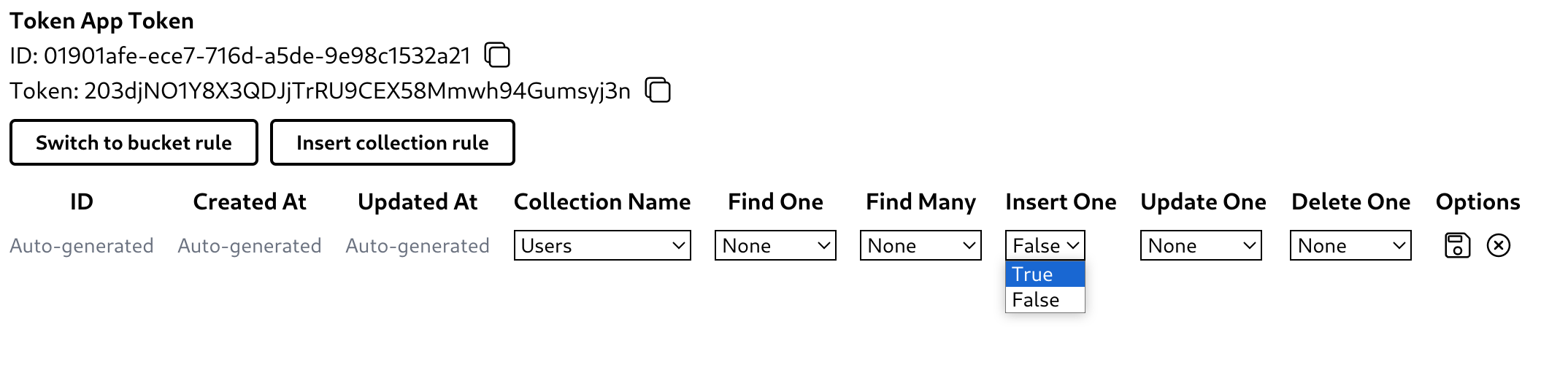This screenshot has height=381, width=1568.
Task: Save the collection rule row
Action: [1457, 245]
